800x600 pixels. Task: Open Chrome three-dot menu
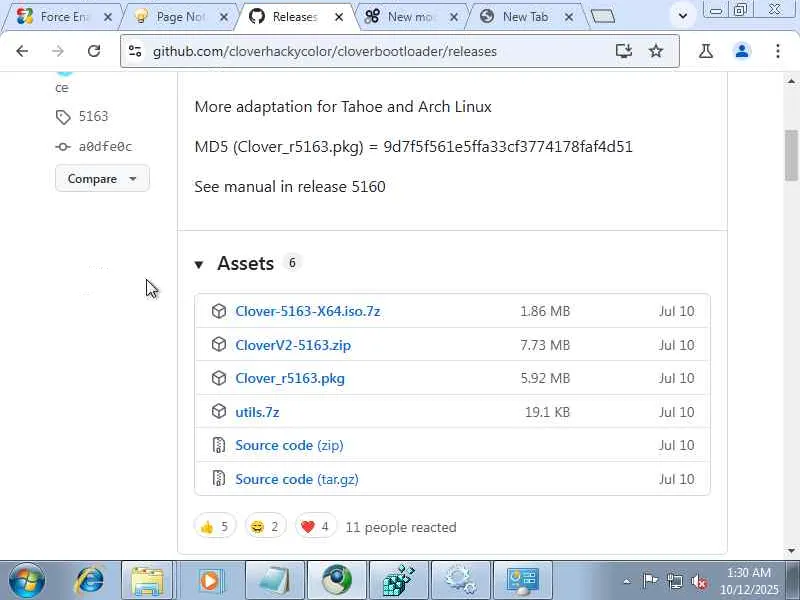click(778, 51)
